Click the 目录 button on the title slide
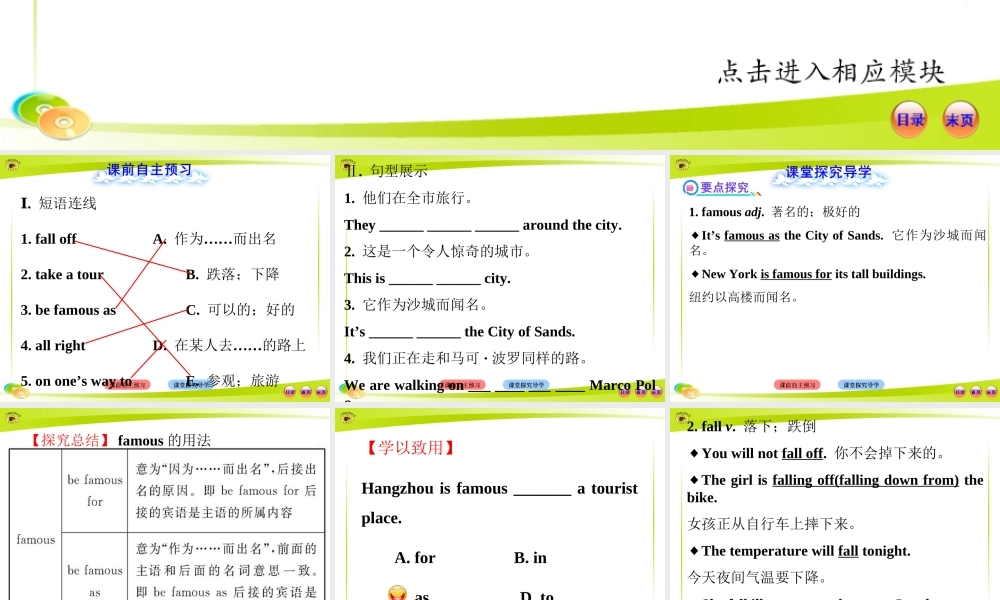The width and height of the screenshot is (1000, 600). pos(909,119)
